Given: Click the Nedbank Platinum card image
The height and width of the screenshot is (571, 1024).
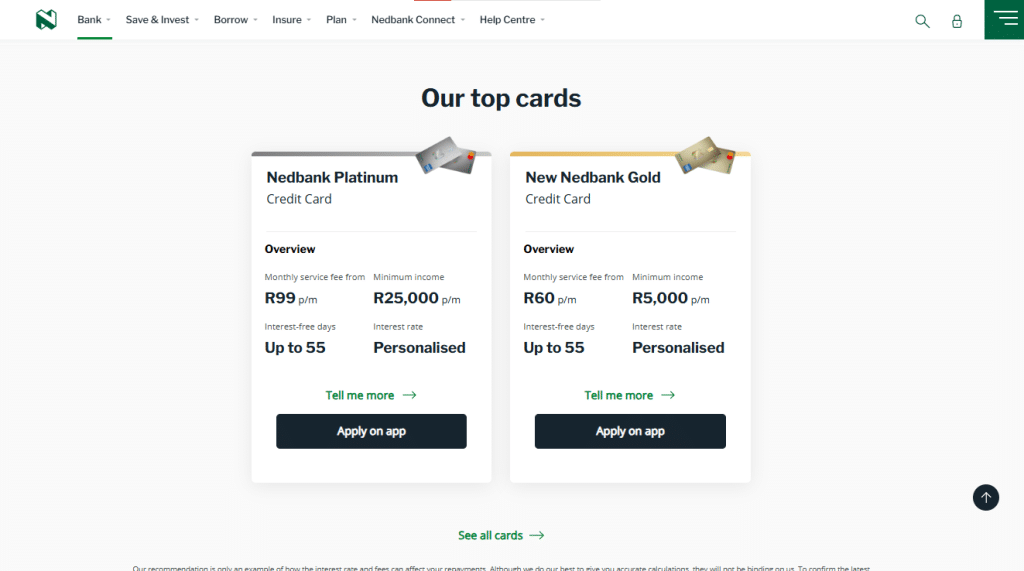Looking at the screenshot, I should coord(445,155).
